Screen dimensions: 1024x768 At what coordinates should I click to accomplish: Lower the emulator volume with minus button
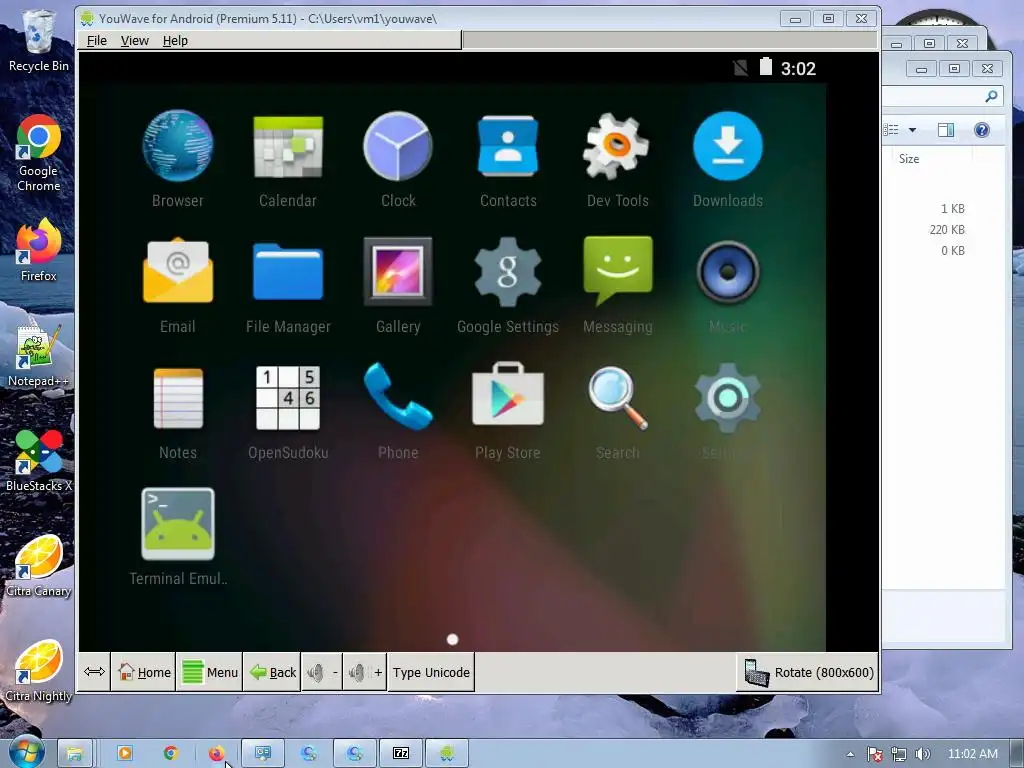tap(322, 672)
